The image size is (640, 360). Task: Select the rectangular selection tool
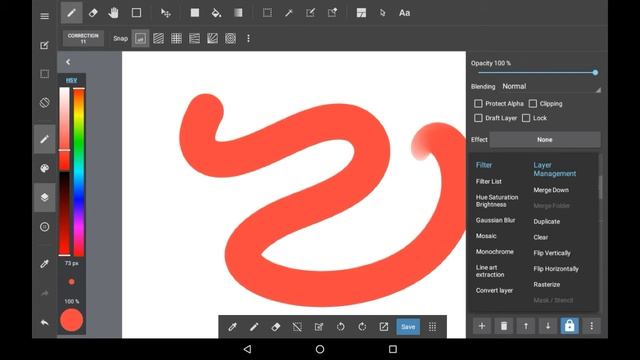[267, 13]
